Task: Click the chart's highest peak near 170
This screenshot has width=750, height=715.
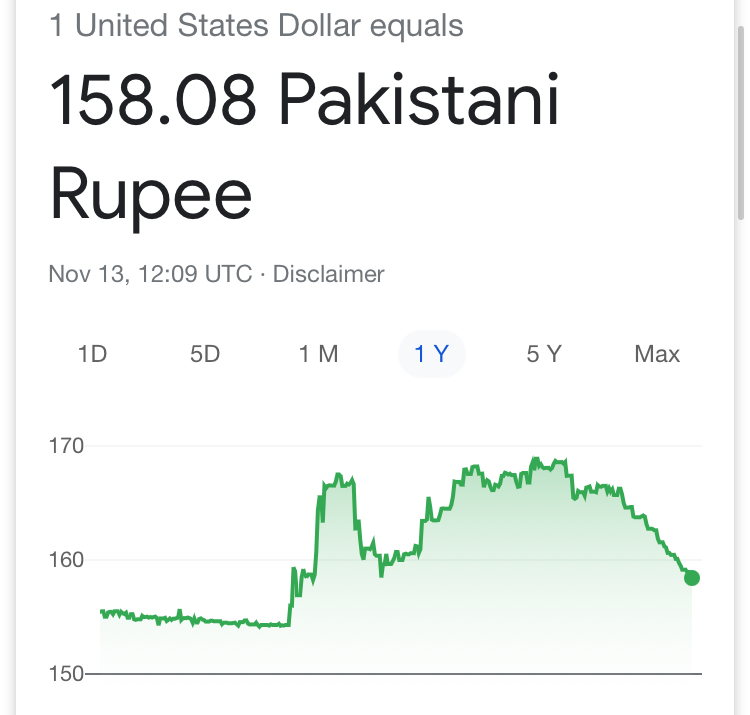Action: click(535, 459)
